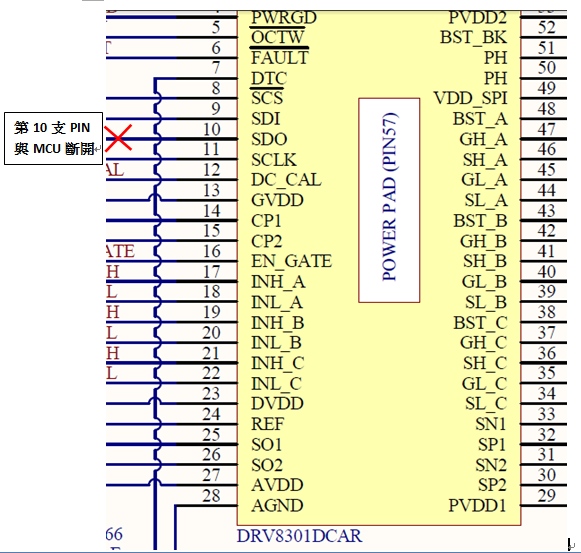Select the BST_A pin label
Screen dimensions: 581x553
coord(480,119)
